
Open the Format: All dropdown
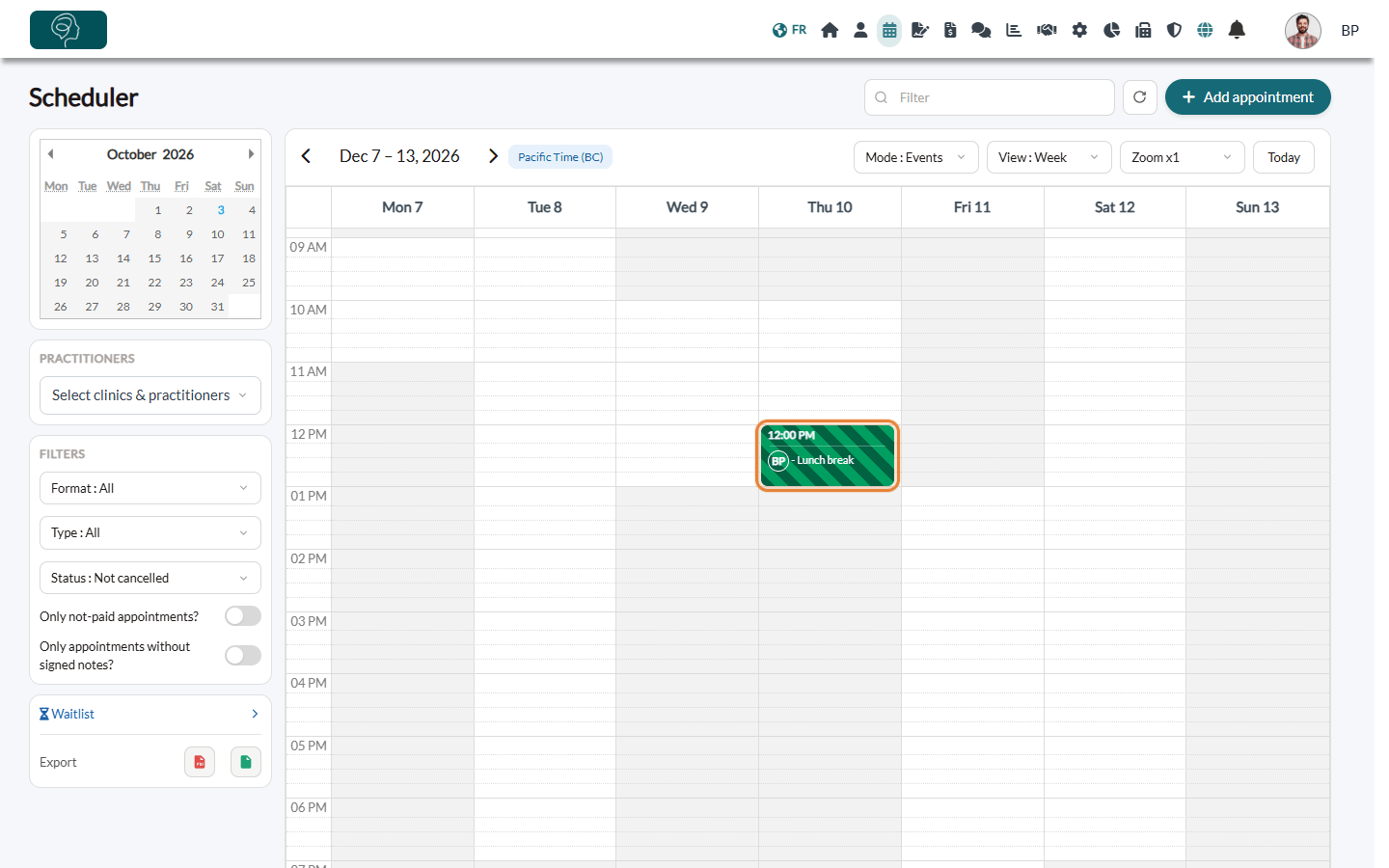pyautogui.click(x=150, y=488)
